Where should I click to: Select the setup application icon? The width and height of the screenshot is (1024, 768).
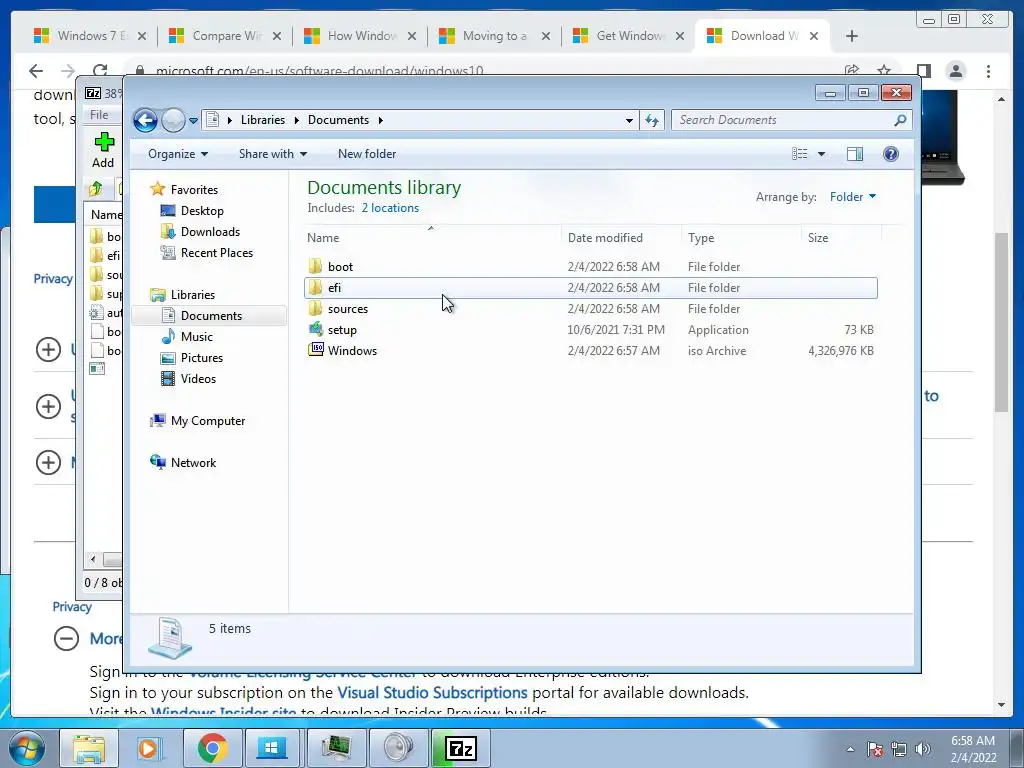315,329
